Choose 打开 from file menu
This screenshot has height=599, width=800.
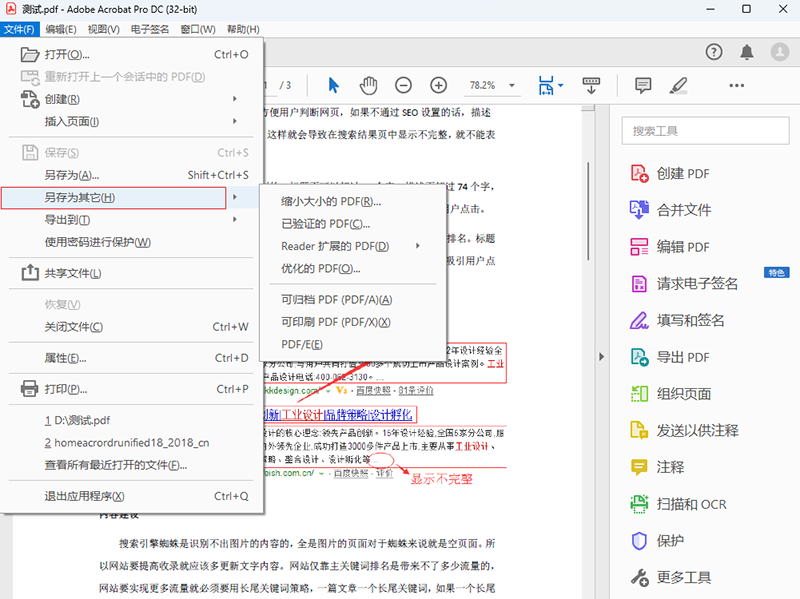pos(132,55)
